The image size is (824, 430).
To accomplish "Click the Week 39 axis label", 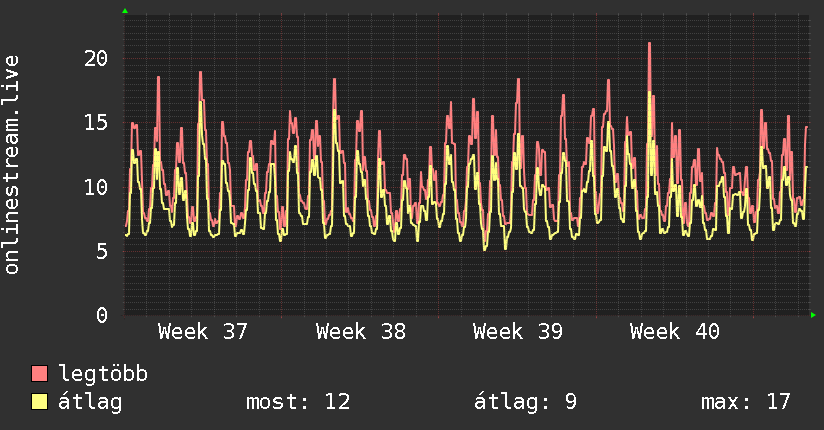I will 518,332.
